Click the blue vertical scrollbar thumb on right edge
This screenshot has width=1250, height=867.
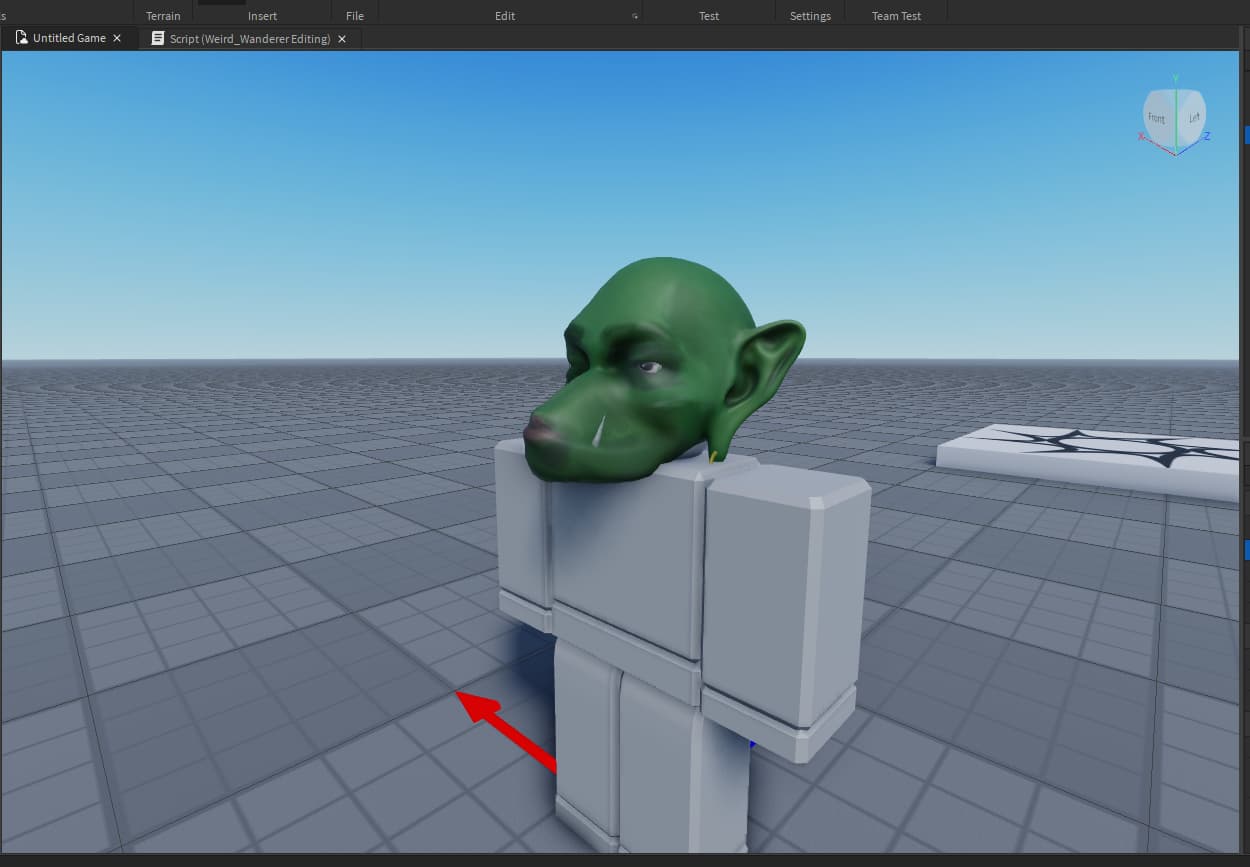(x=1244, y=133)
